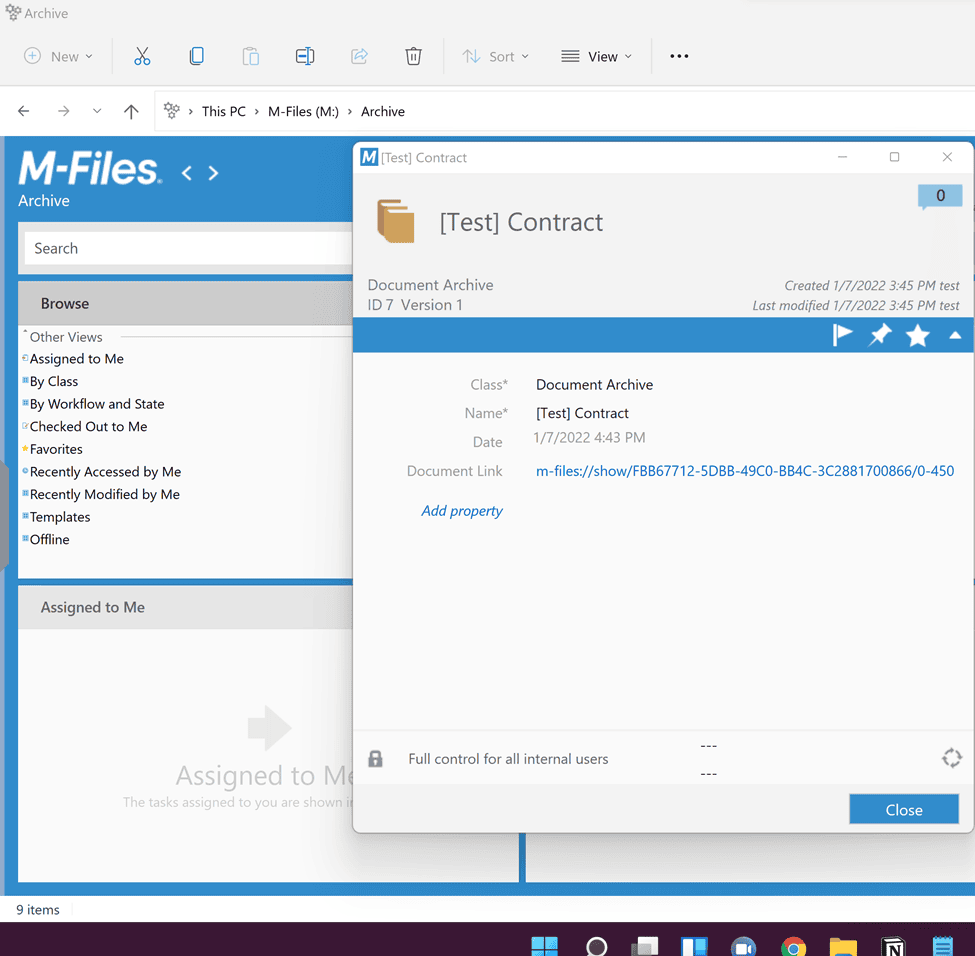Click the Assigned to Me section header
975x956 pixels.
[185, 607]
